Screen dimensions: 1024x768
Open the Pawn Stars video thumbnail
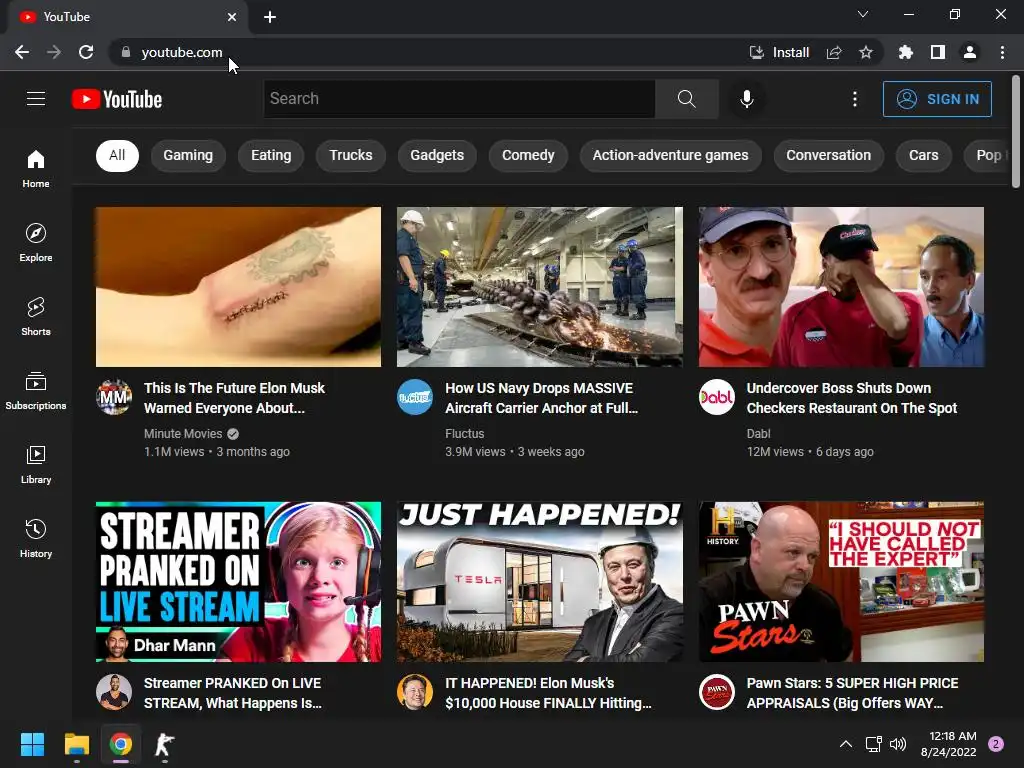click(x=841, y=582)
